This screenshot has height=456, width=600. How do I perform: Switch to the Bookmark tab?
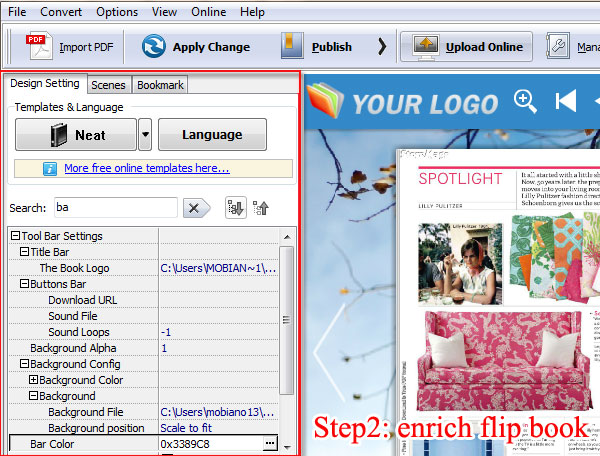click(x=159, y=85)
